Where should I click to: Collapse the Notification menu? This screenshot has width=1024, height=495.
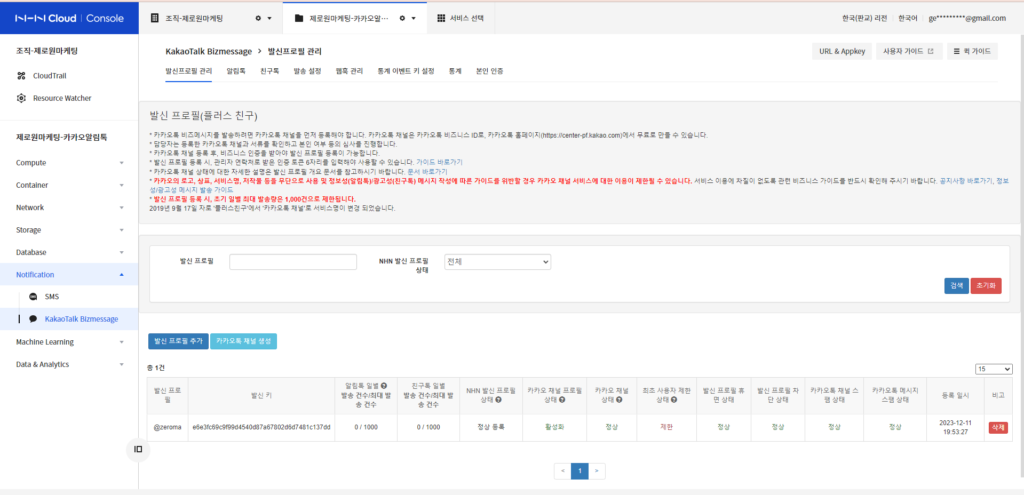(x=69, y=274)
